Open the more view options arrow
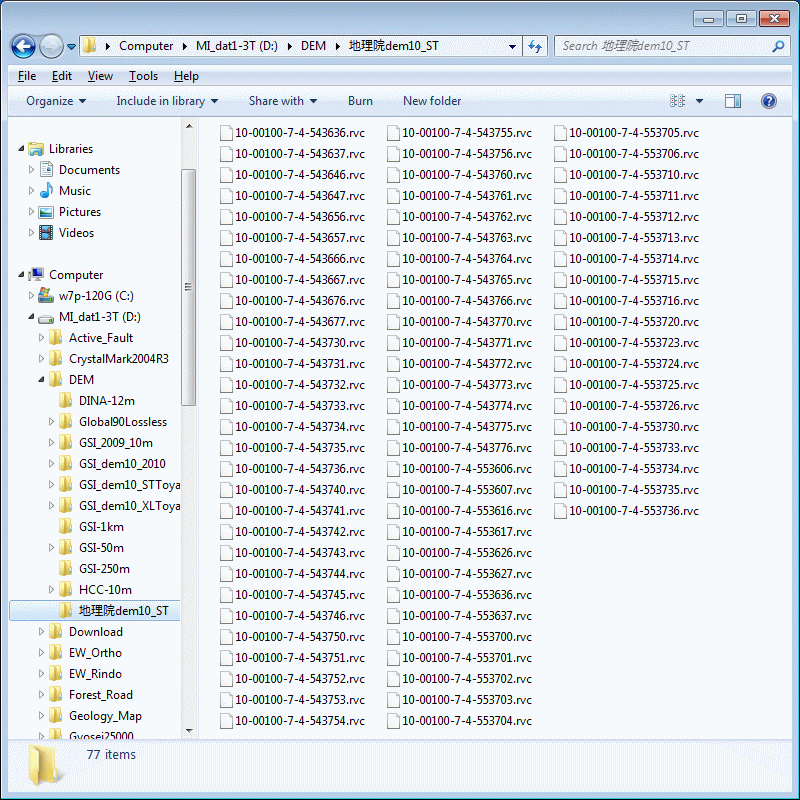800x800 pixels. 699,101
